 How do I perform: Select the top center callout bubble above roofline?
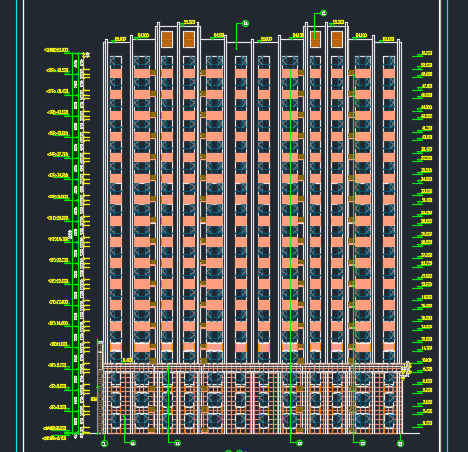(x=246, y=23)
